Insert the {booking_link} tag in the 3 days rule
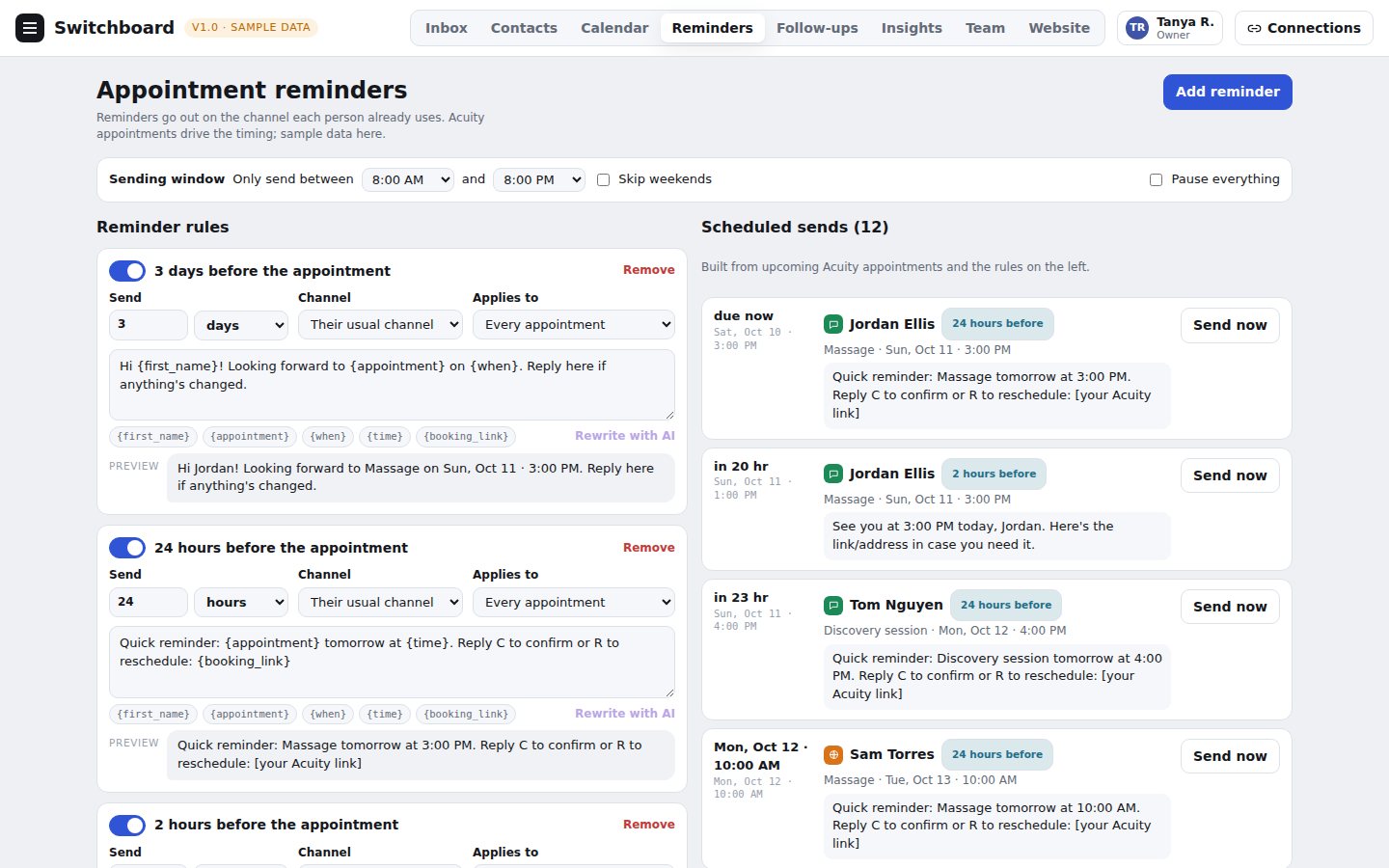This screenshot has height=868, width=1389. (x=466, y=437)
